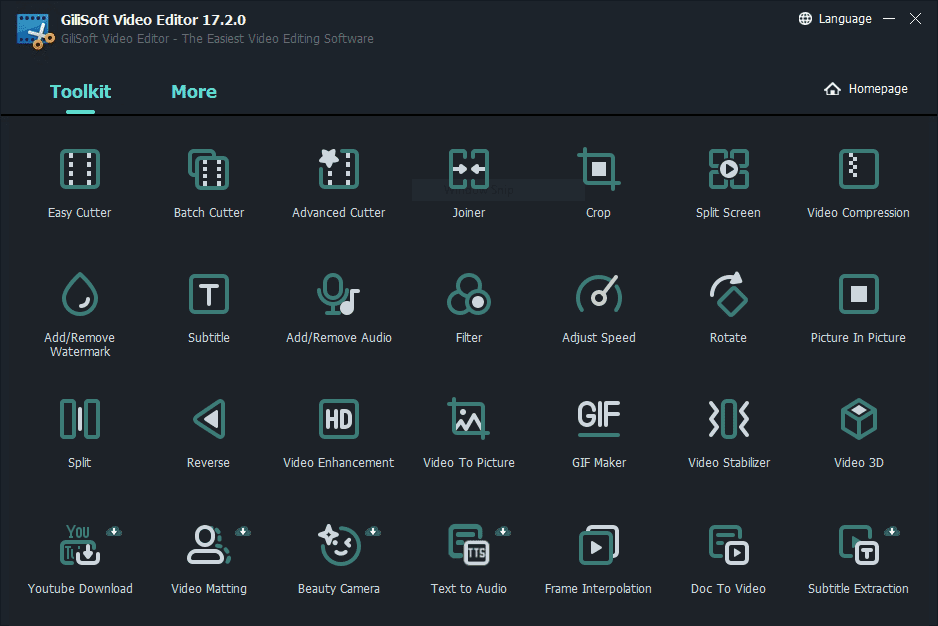
Task: Open the Language selector
Action: tap(835, 19)
